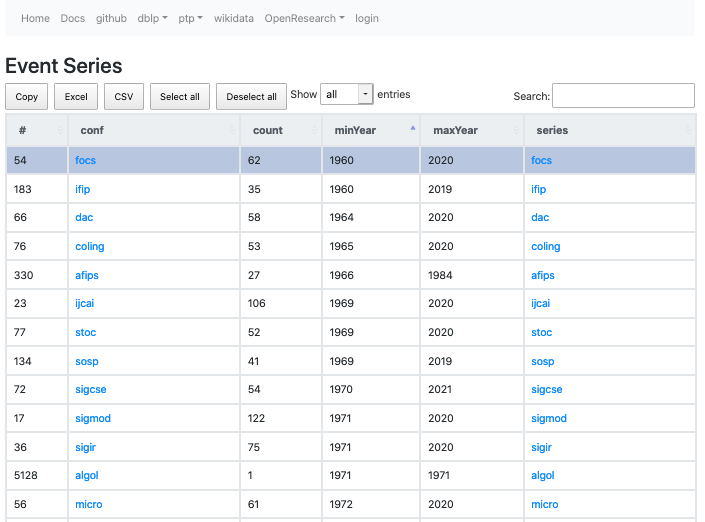Open sigmod link in conf column
Viewport: 705px width, 522px height.
pos(93,419)
